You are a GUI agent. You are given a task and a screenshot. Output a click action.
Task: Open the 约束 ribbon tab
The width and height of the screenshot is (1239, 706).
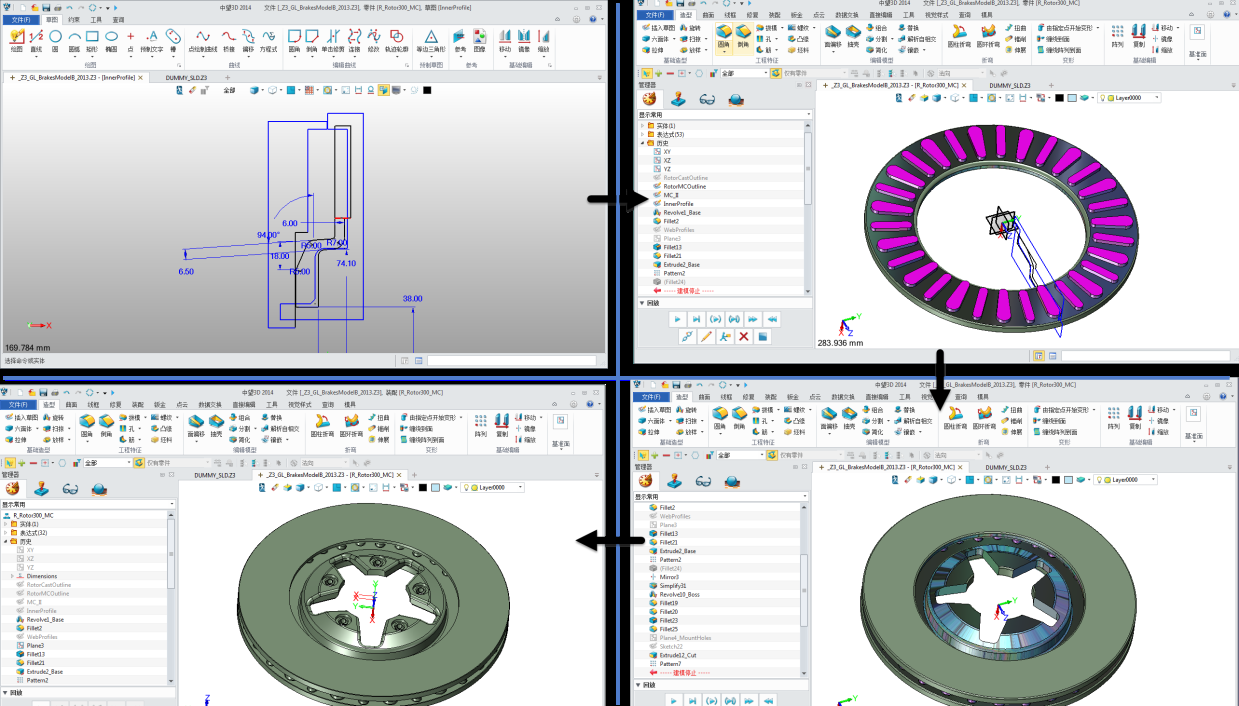point(74,19)
